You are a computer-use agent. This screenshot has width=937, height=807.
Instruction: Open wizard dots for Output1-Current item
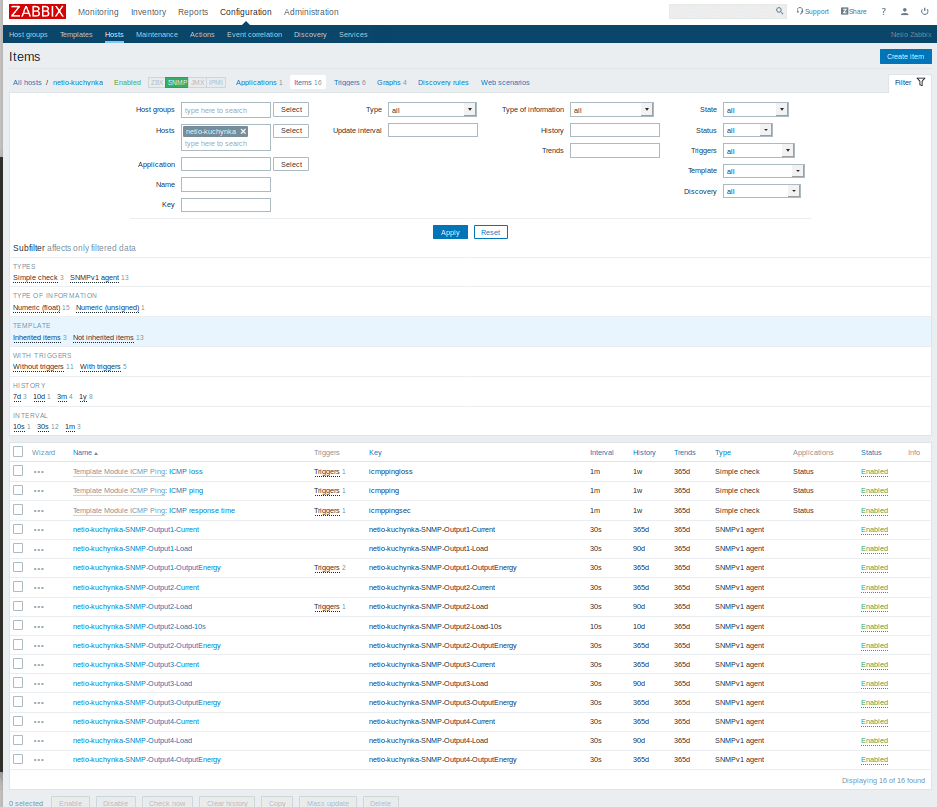click(x=39, y=530)
